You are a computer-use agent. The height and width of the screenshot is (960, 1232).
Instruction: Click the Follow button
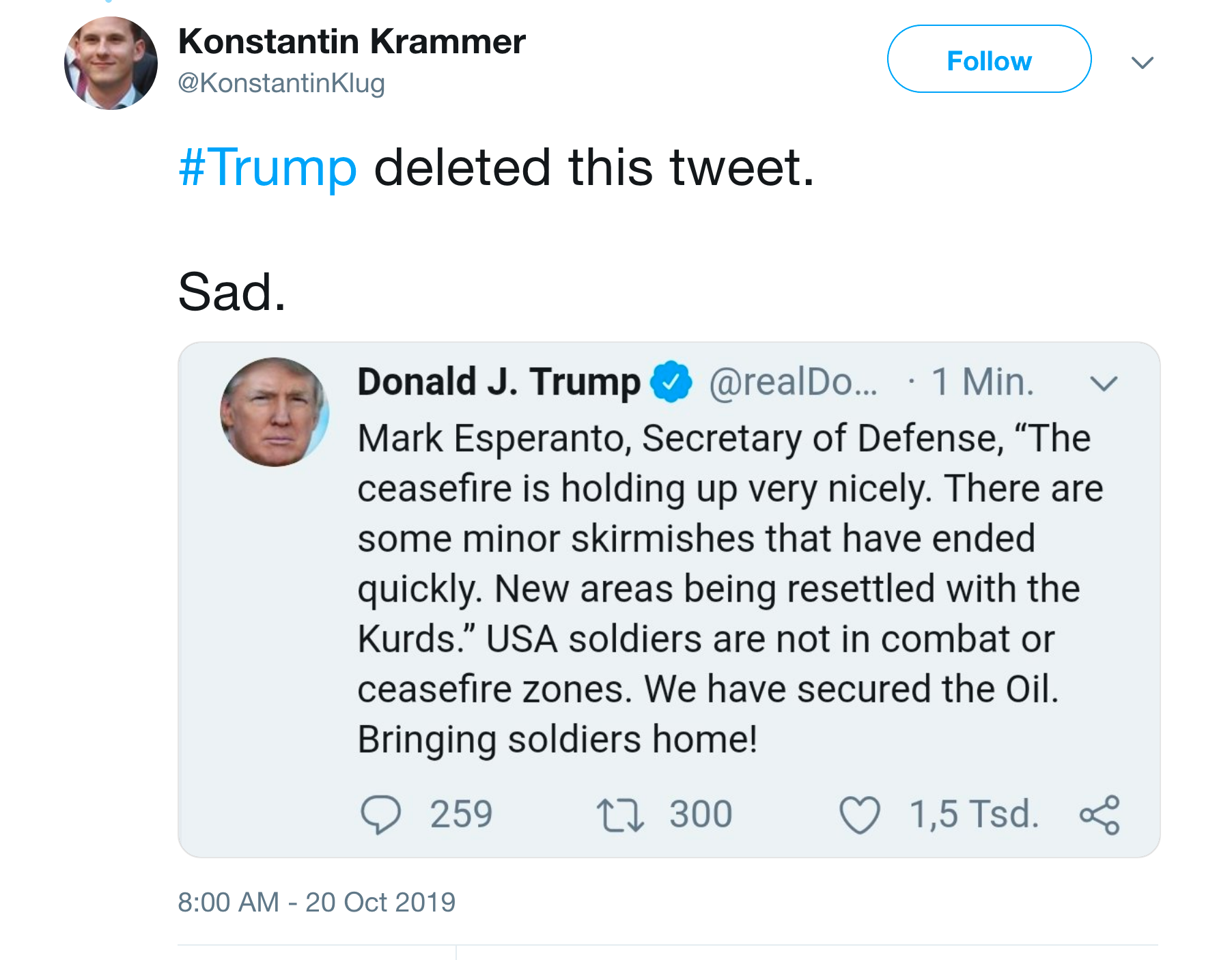(989, 59)
